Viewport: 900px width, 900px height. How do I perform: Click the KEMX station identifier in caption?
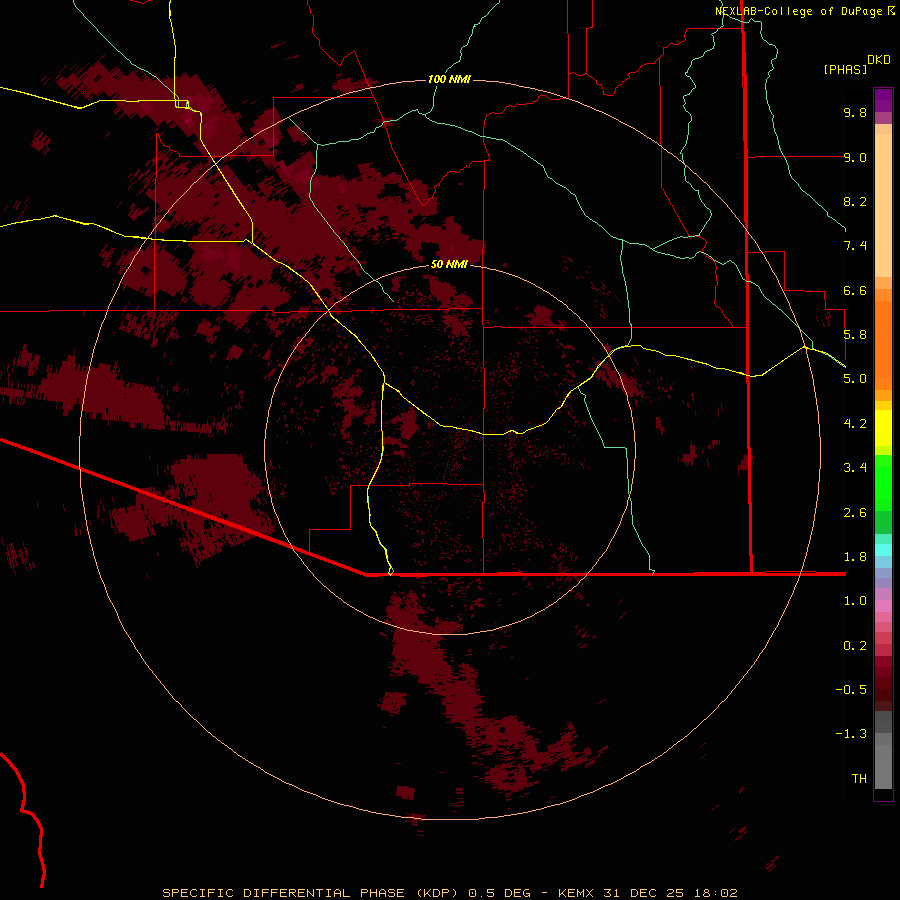click(x=577, y=893)
